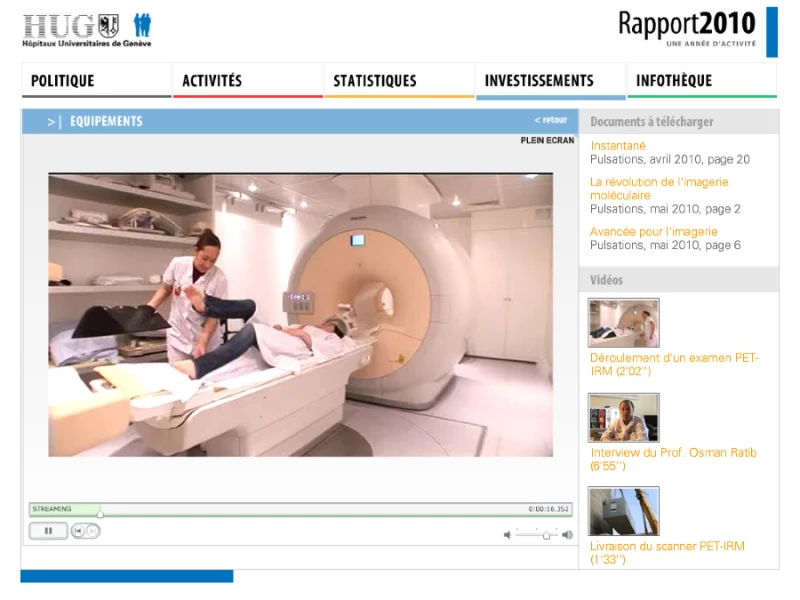Image resolution: width=800 pixels, height=600 pixels.
Task: Click 'Pulsations, avril 2010, page 20' text
Action: [x=670, y=160]
